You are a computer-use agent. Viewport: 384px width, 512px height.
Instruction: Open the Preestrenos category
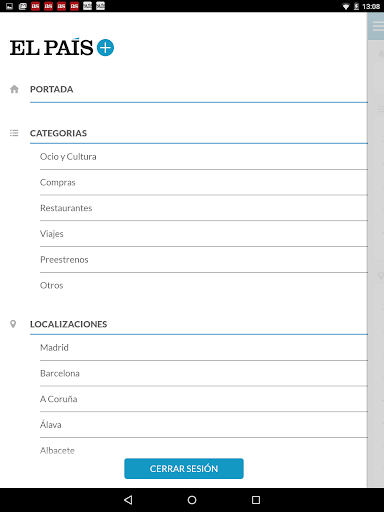click(x=204, y=260)
